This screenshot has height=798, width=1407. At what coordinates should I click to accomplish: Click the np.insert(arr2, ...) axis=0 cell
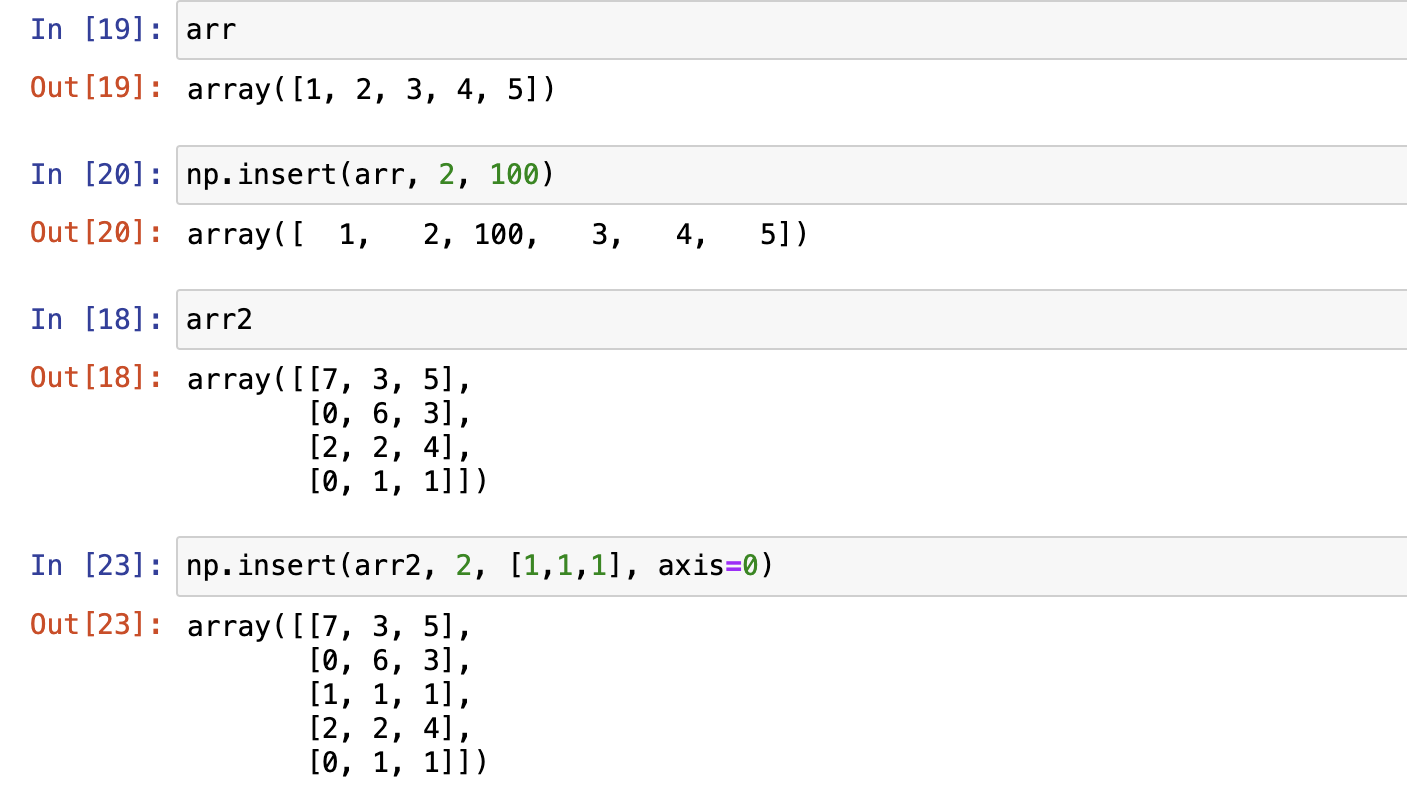(790, 566)
